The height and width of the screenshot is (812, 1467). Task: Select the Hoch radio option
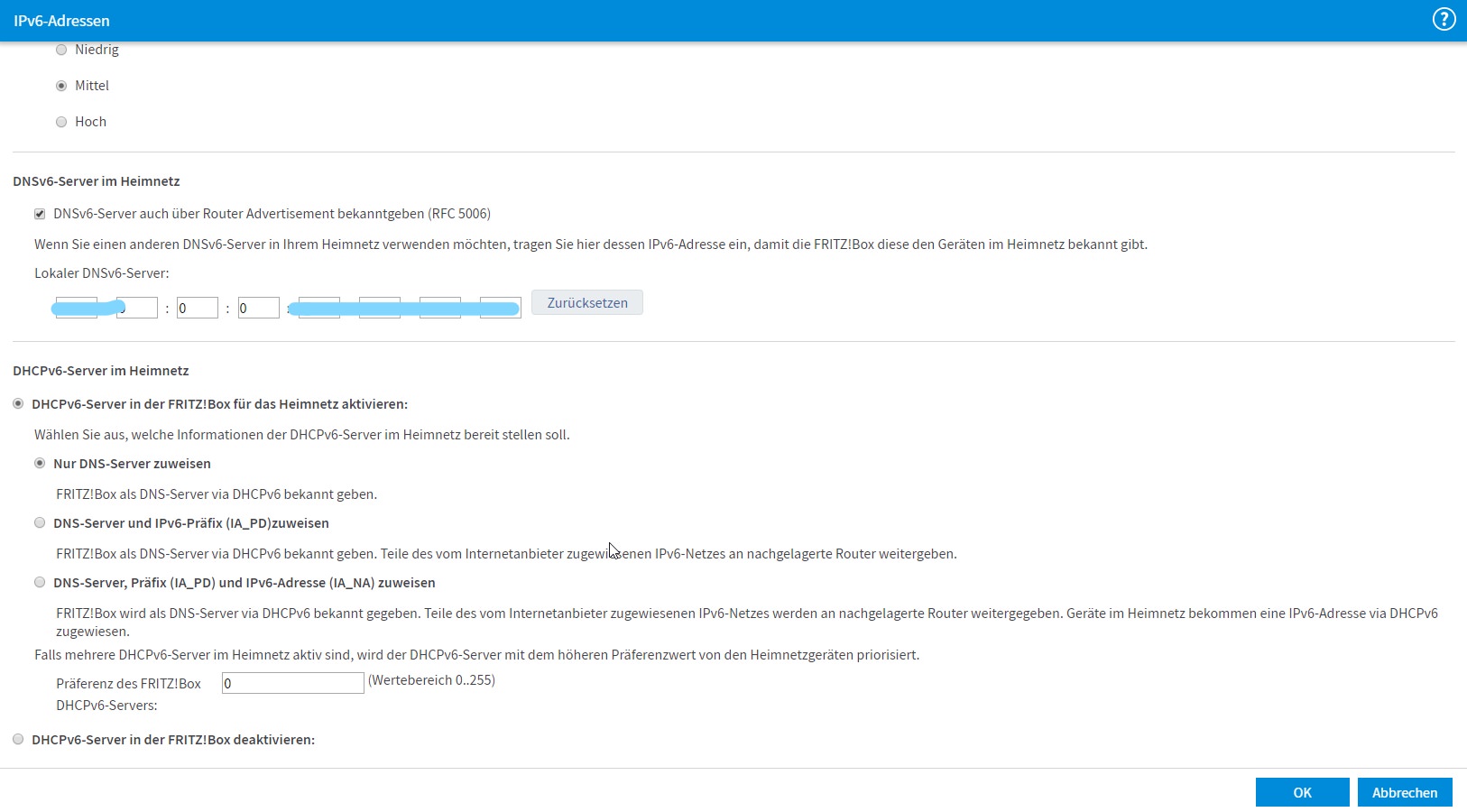[x=61, y=122]
